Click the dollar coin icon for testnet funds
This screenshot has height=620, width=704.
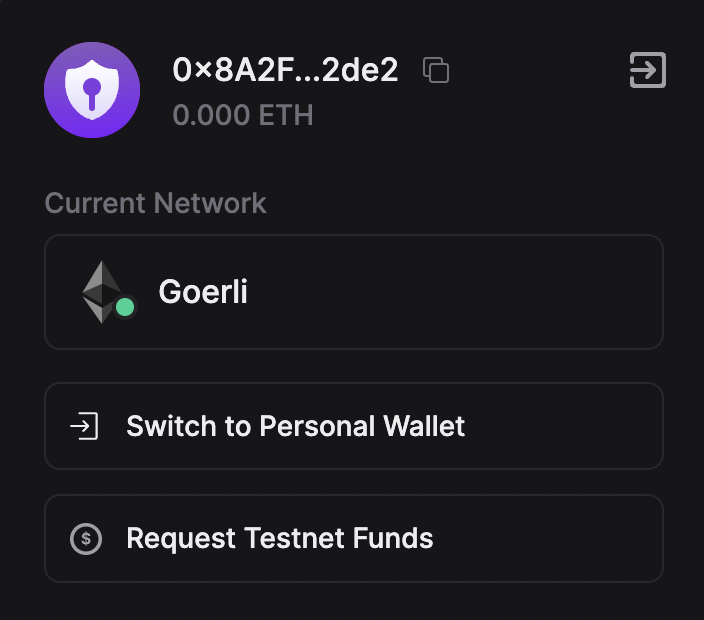tap(86, 539)
